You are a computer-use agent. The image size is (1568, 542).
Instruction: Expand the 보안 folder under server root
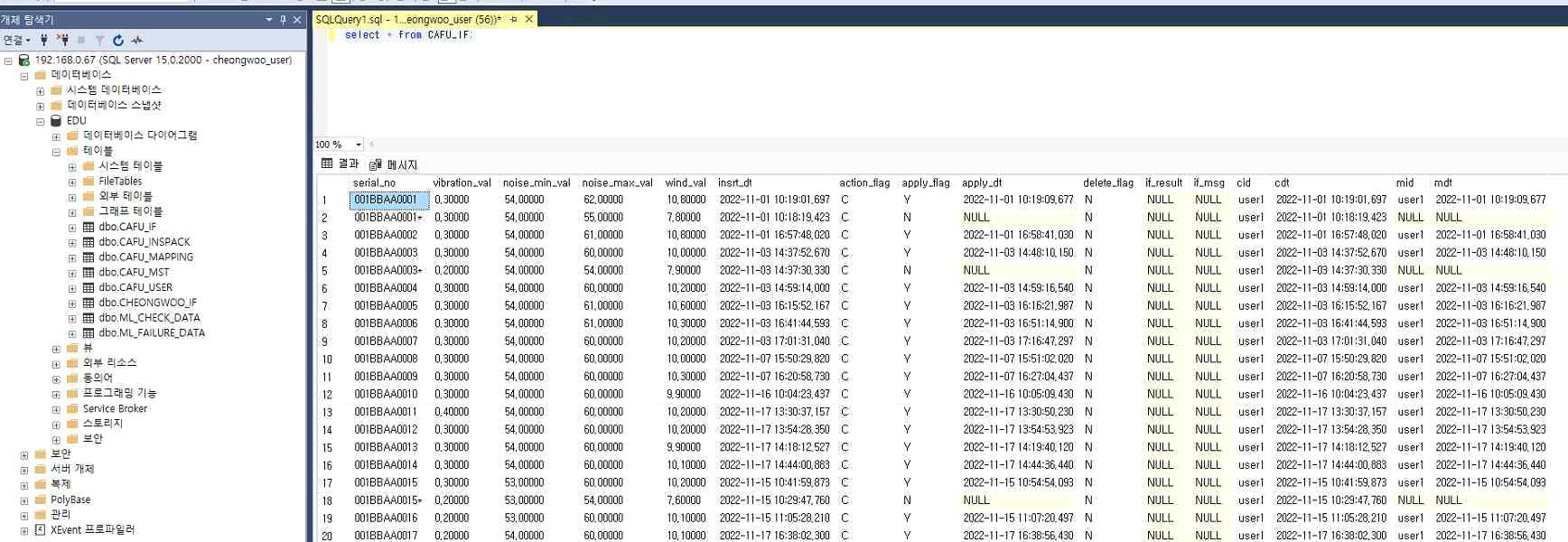(x=24, y=454)
